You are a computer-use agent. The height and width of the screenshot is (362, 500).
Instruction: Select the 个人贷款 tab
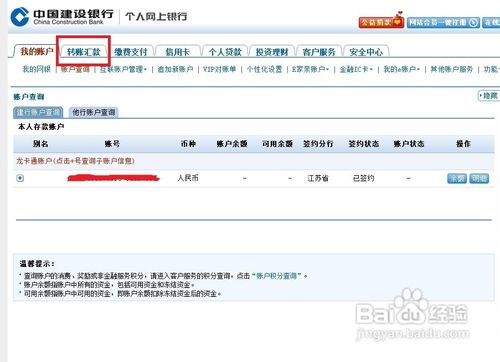(x=225, y=52)
